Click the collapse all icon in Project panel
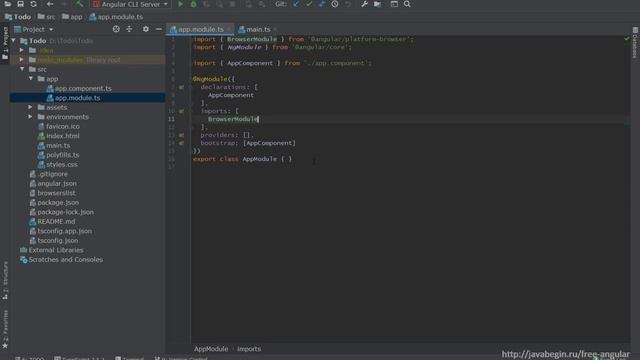The height and width of the screenshot is (360, 640). pos(129,29)
